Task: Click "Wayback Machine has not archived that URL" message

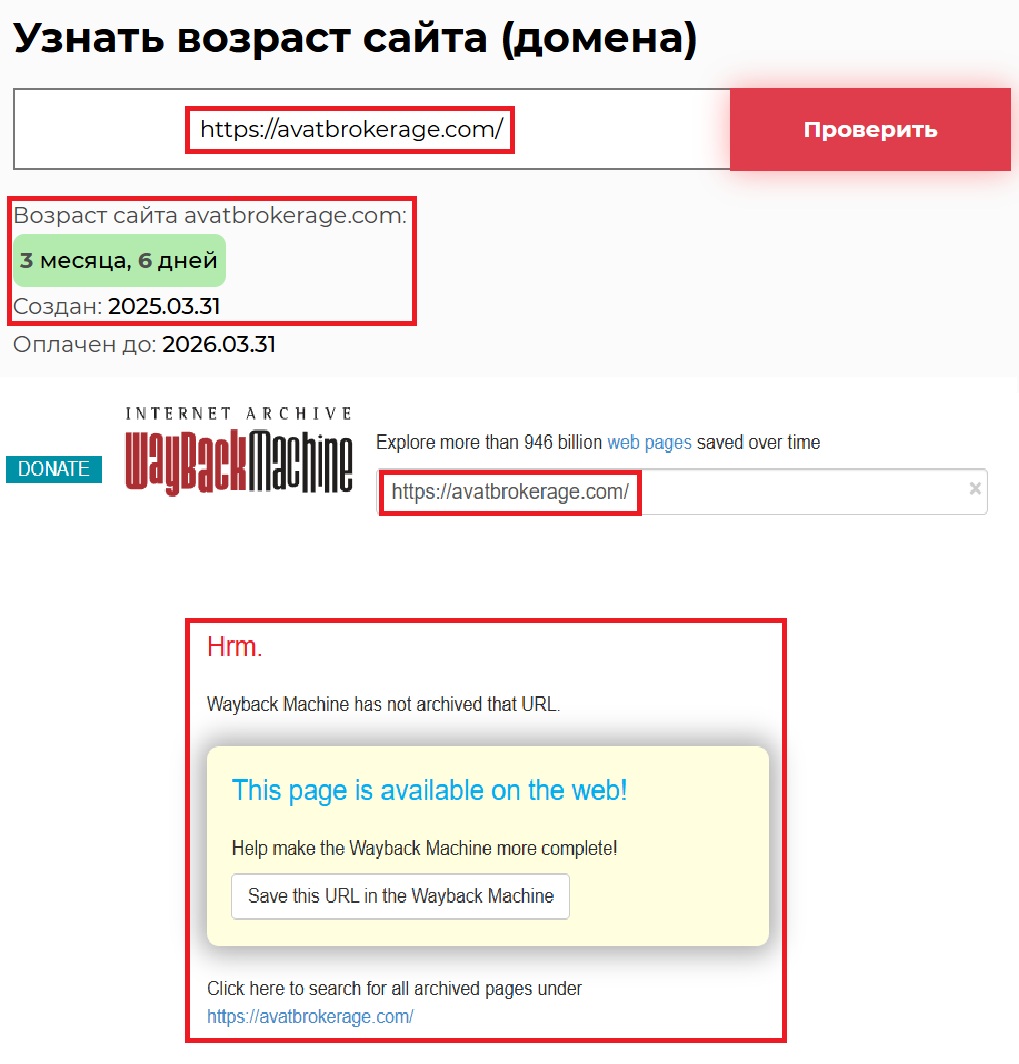Action: [x=383, y=704]
